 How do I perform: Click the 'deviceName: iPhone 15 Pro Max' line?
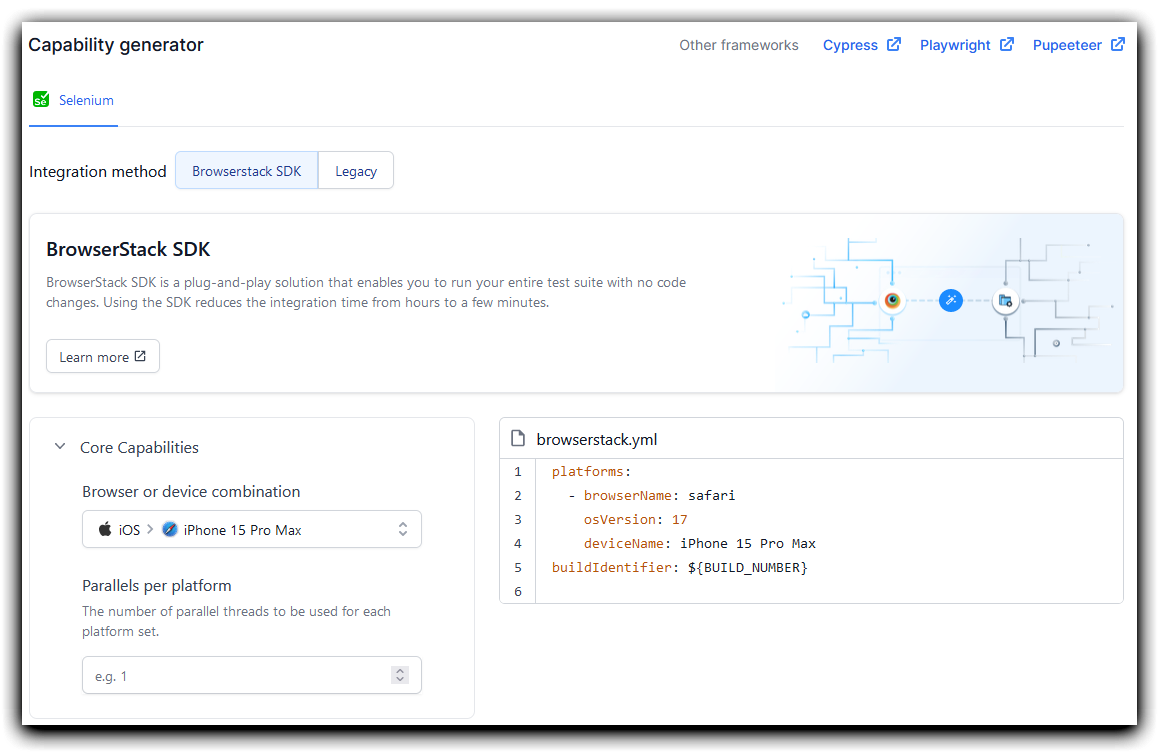699,544
